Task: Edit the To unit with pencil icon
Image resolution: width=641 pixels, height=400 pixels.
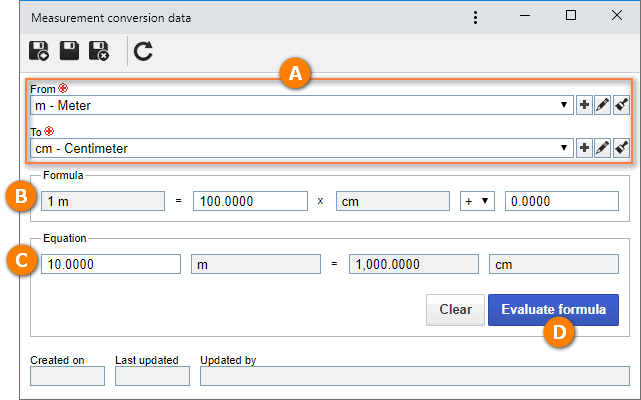Action: click(x=603, y=148)
